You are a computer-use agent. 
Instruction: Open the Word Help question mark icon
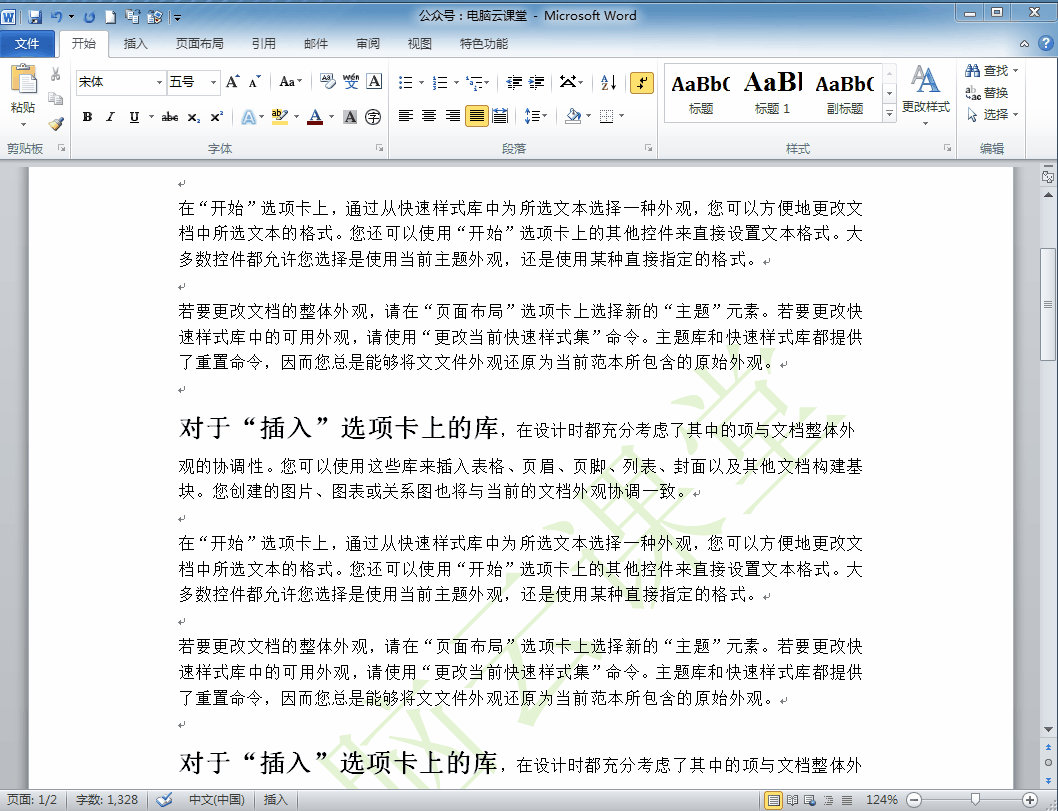tap(1045, 43)
